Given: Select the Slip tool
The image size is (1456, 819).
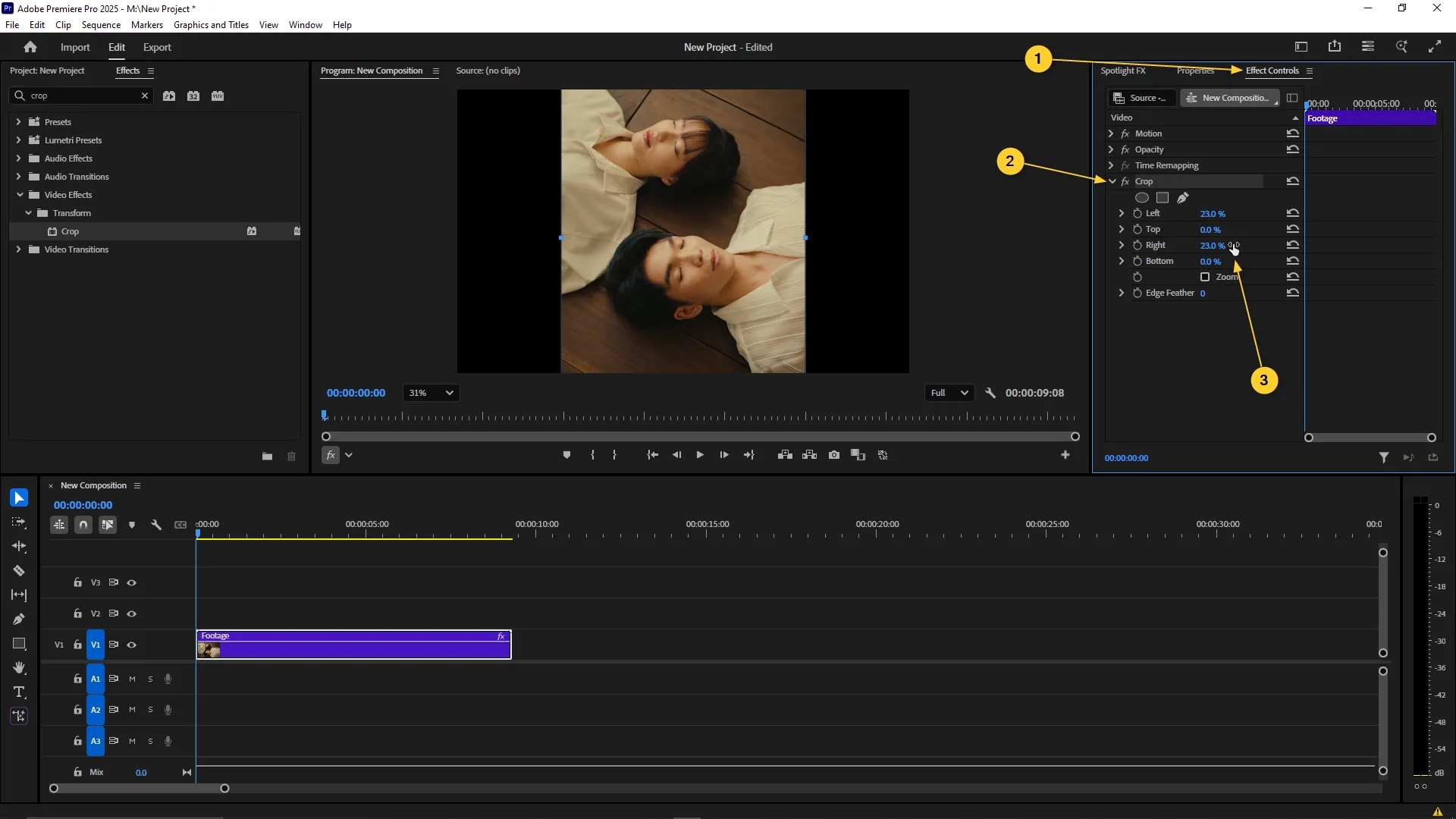Looking at the screenshot, I should pos(19,595).
